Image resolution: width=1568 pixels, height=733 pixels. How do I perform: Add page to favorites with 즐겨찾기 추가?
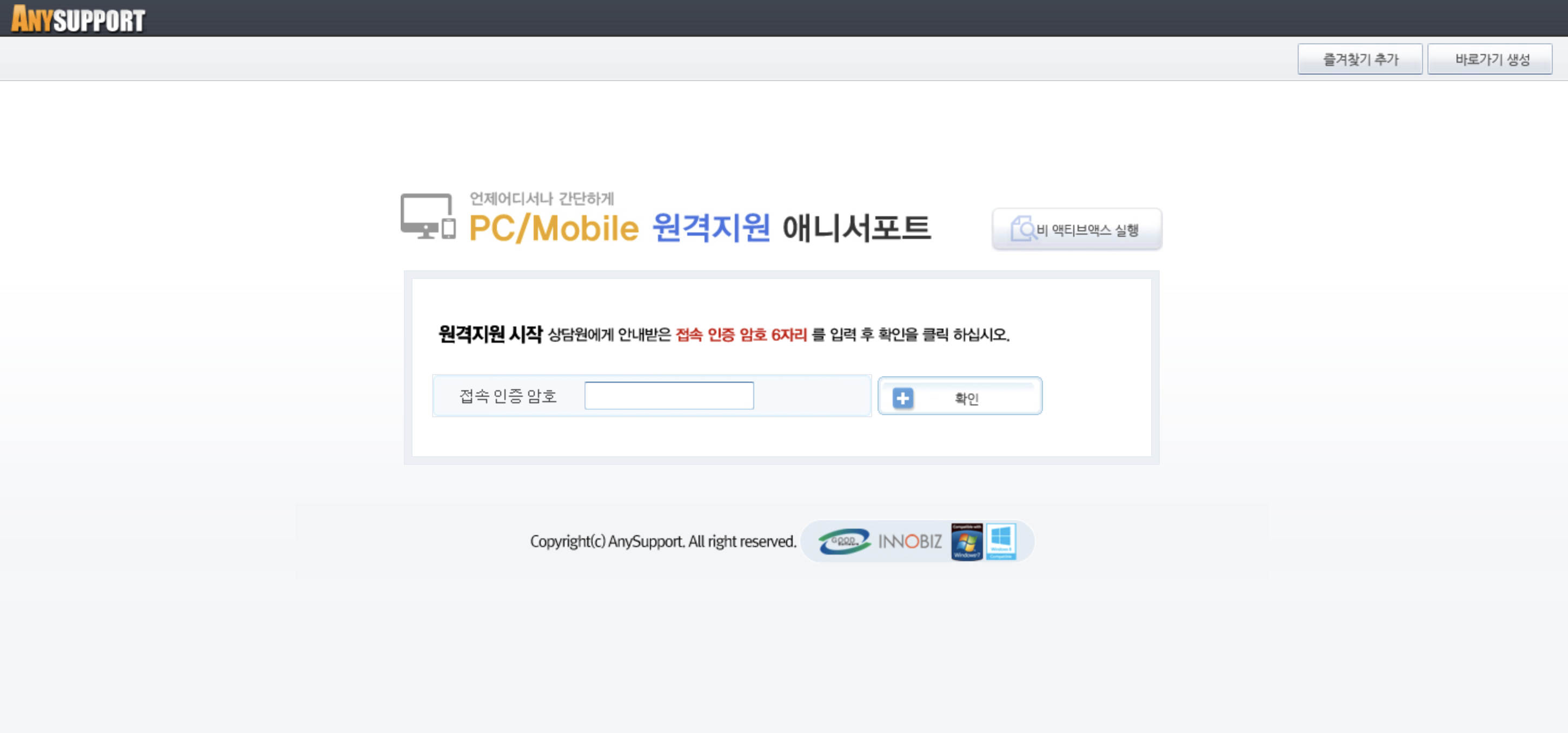click(x=1360, y=59)
